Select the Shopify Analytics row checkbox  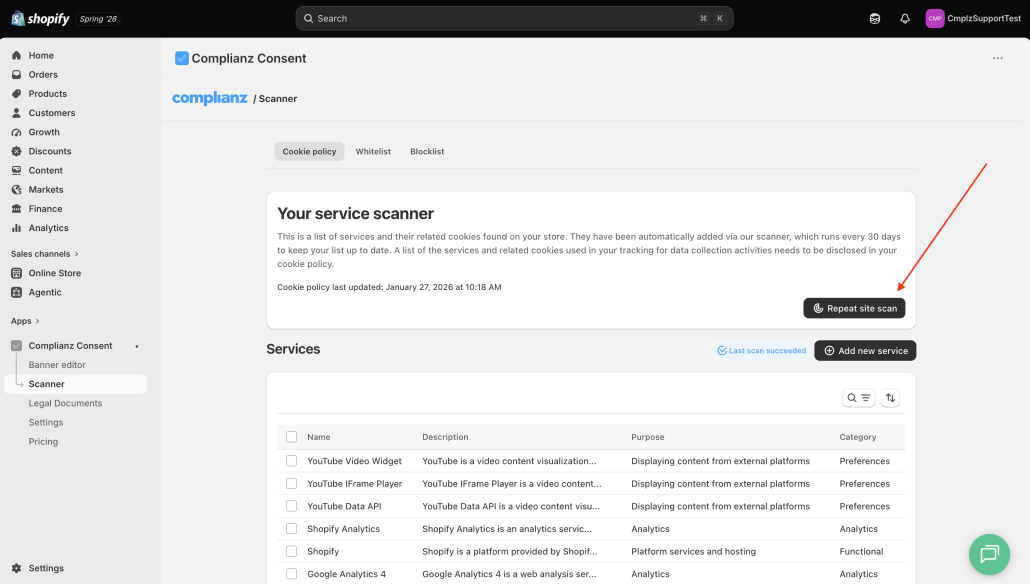click(292, 529)
